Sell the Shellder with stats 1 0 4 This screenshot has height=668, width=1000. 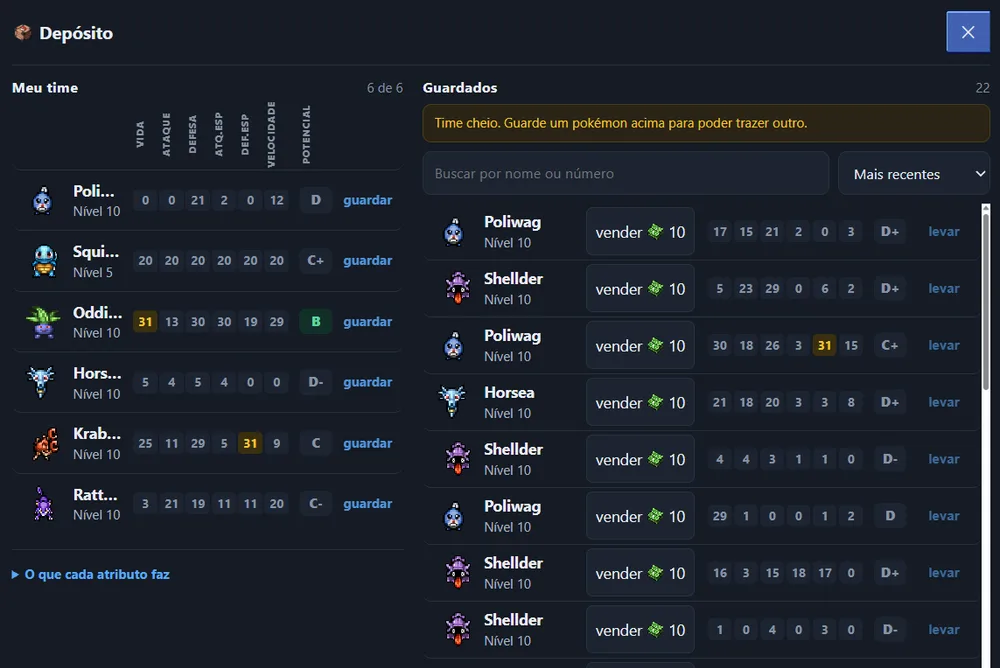pos(640,629)
